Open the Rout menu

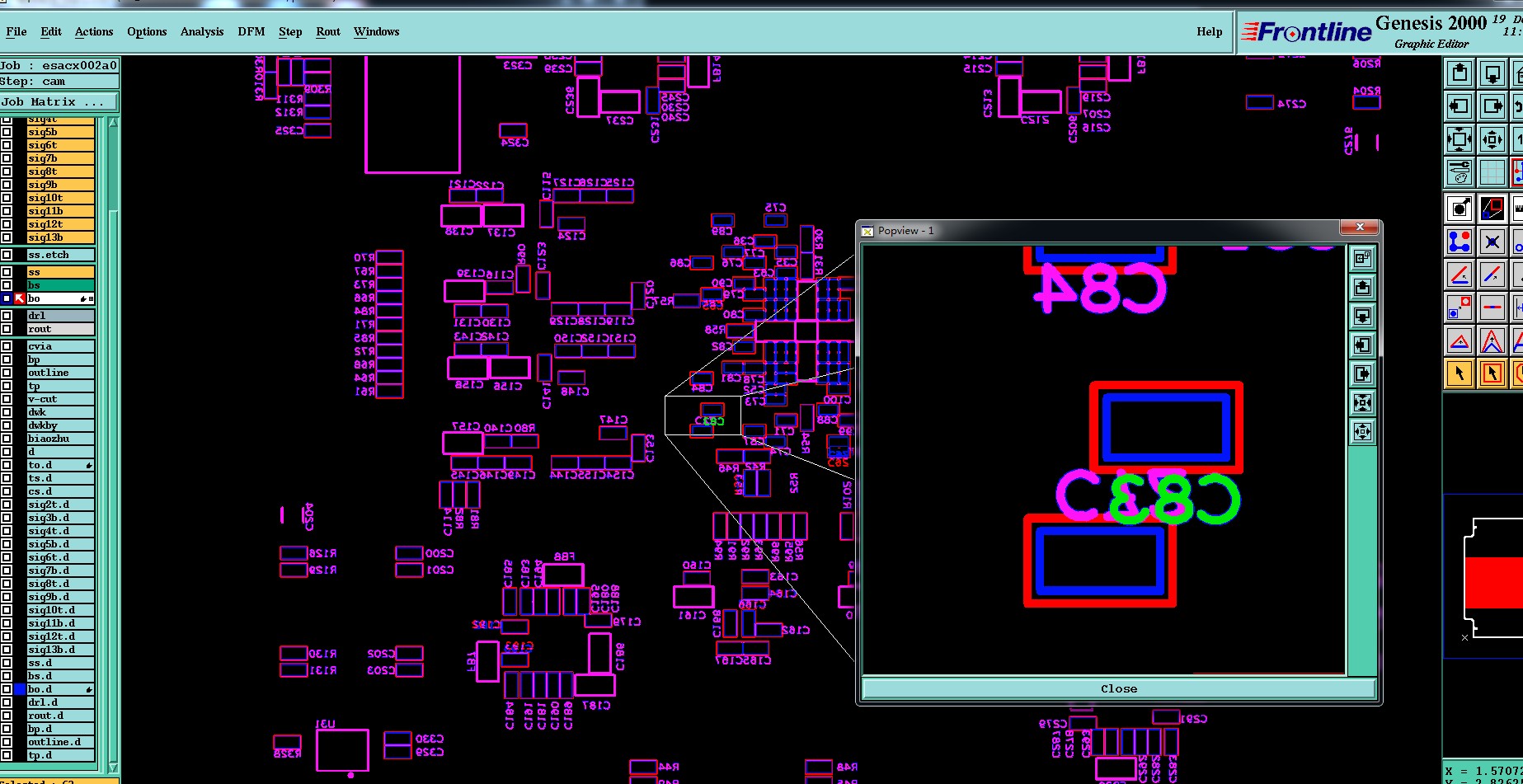[x=328, y=31]
